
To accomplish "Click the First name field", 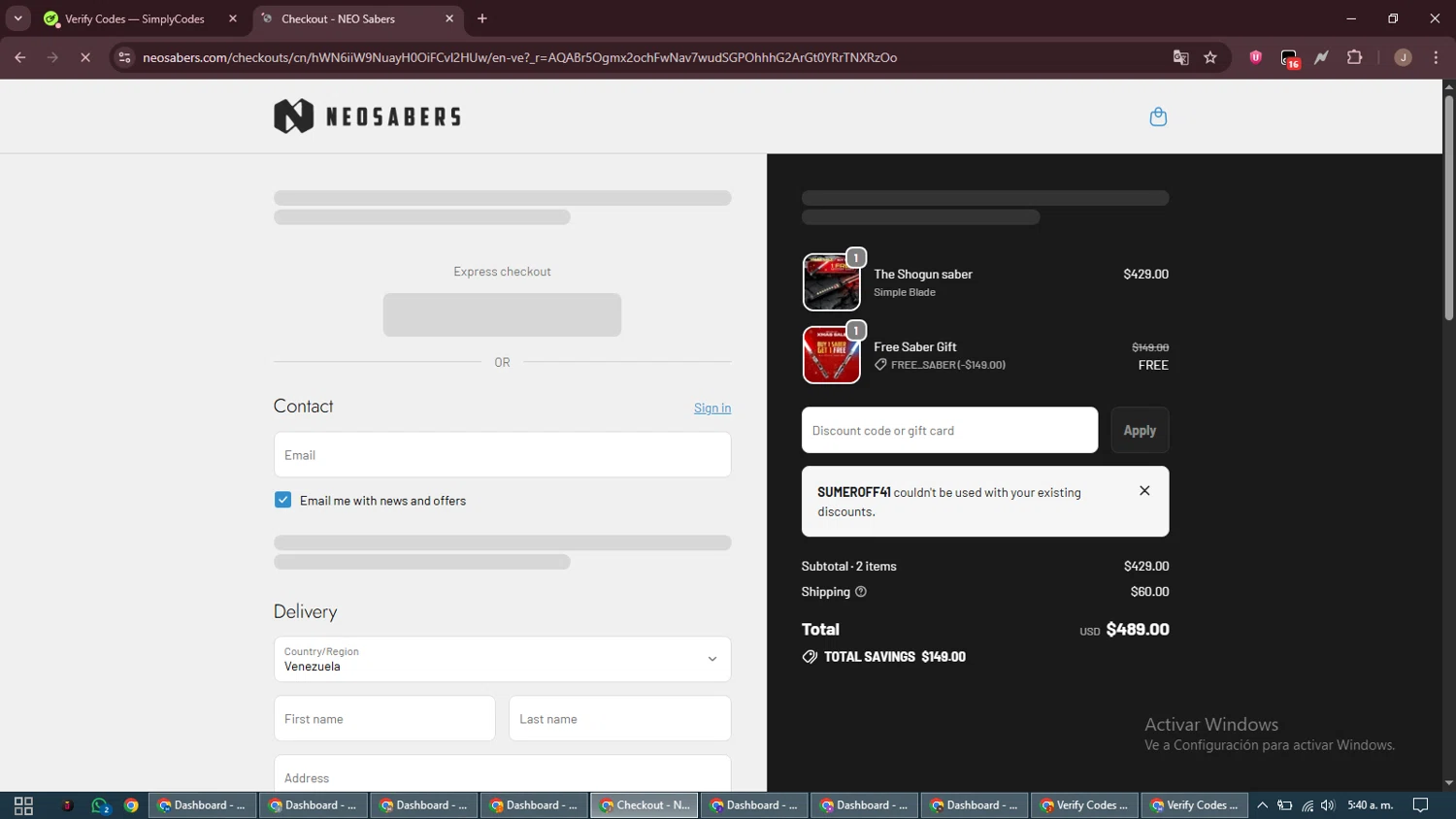I will point(384,718).
